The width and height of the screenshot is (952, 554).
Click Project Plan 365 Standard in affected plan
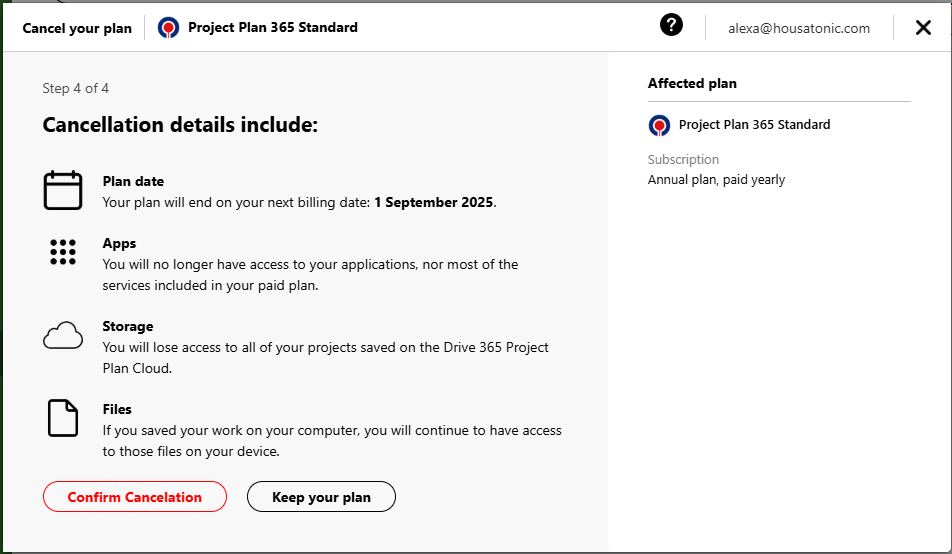pyautogui.click(x=755, y=125)
